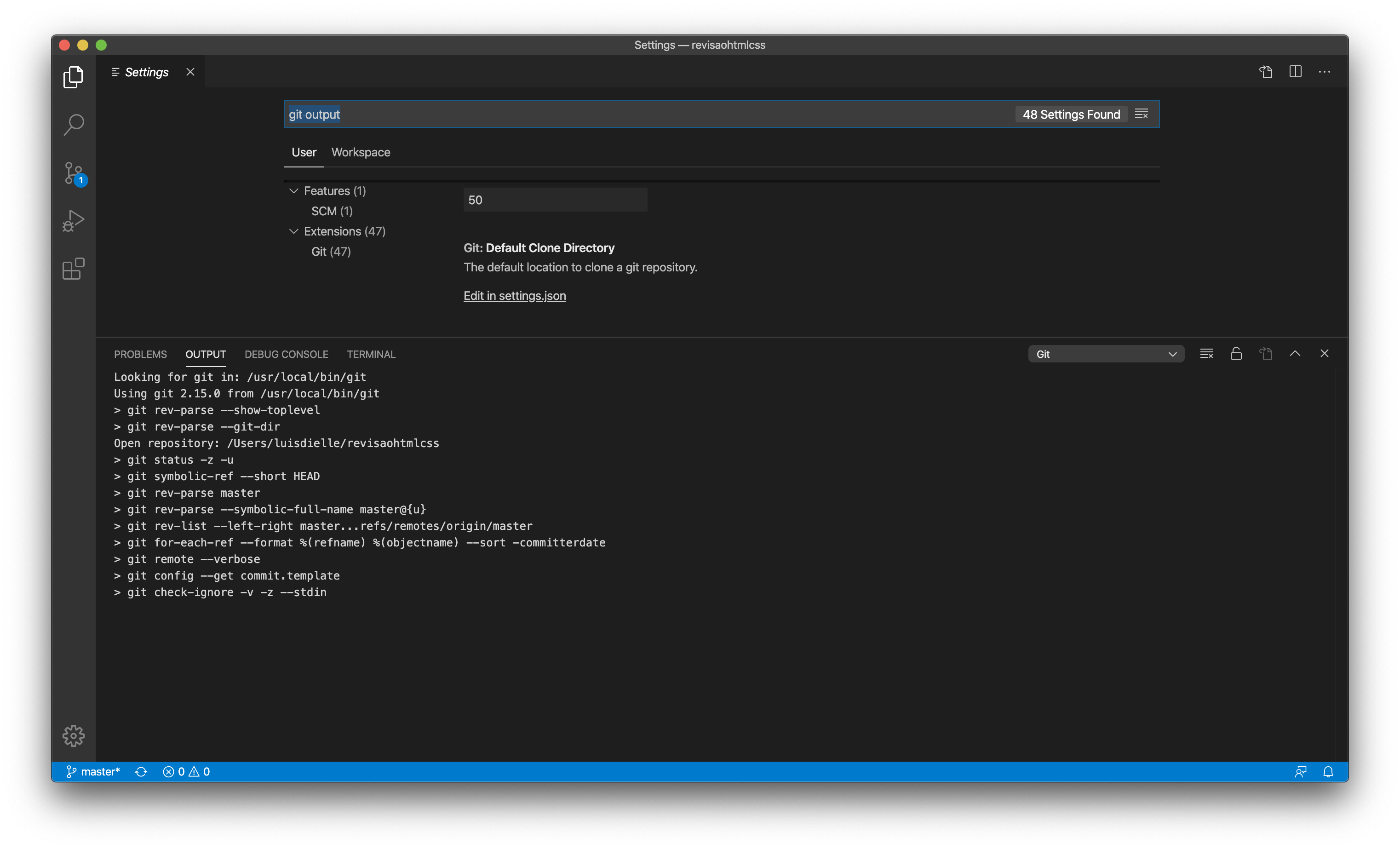Click the clear settings search filter icon
Screen dimensions: 1400x850
(1141, 114)
